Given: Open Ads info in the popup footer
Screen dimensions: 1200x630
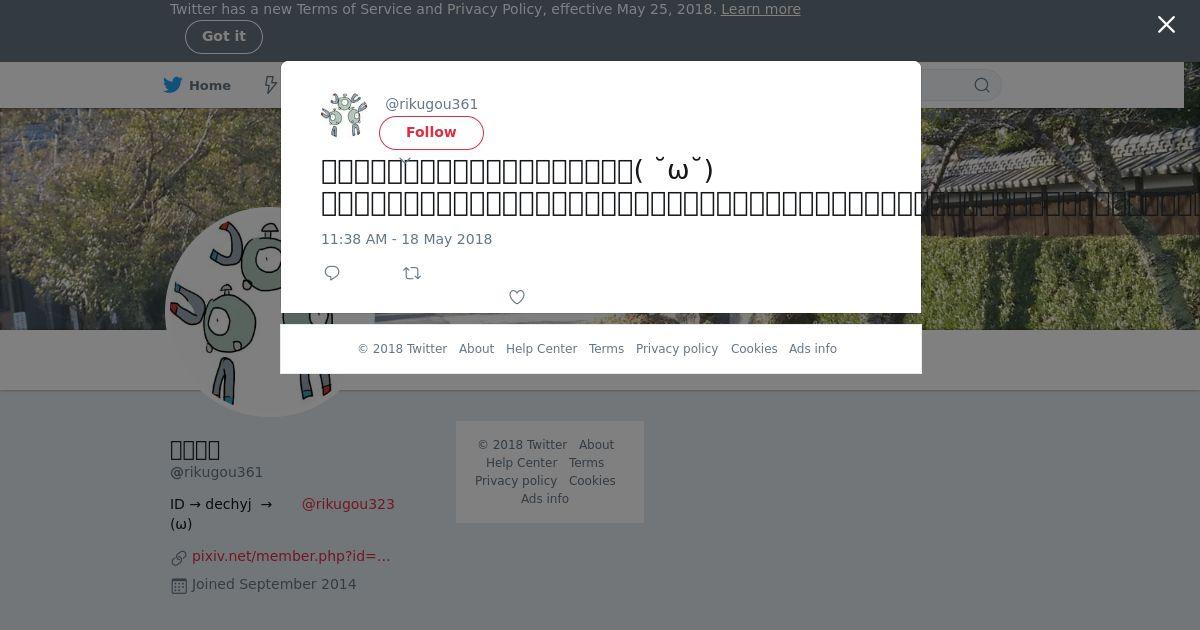Looking at the screenshot, I should (813, 349).
